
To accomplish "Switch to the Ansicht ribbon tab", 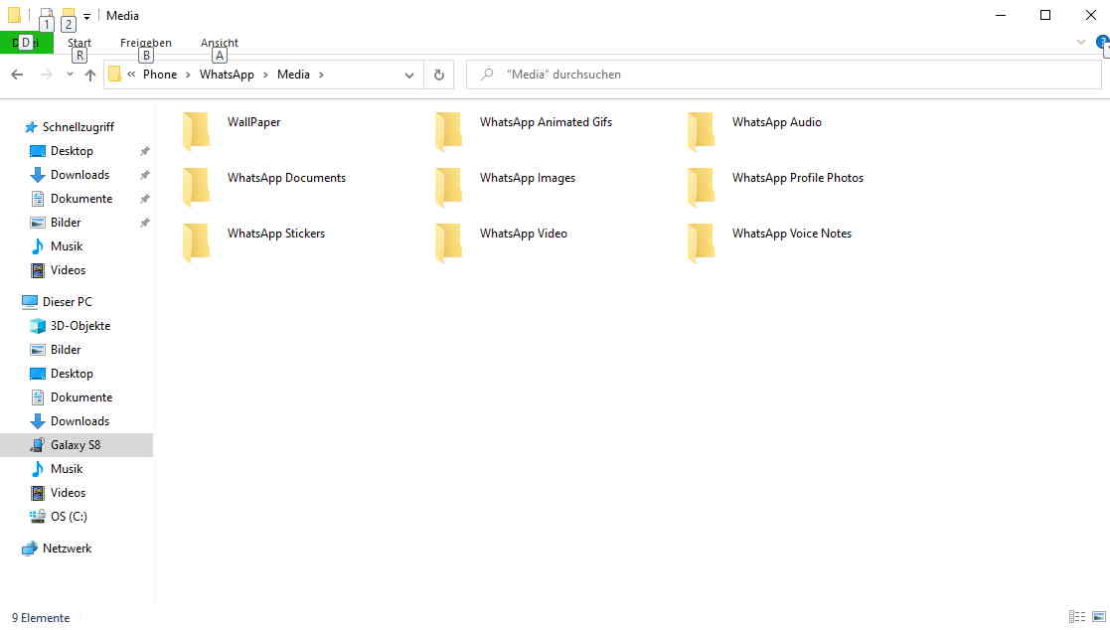I will [x=219, y=42].
